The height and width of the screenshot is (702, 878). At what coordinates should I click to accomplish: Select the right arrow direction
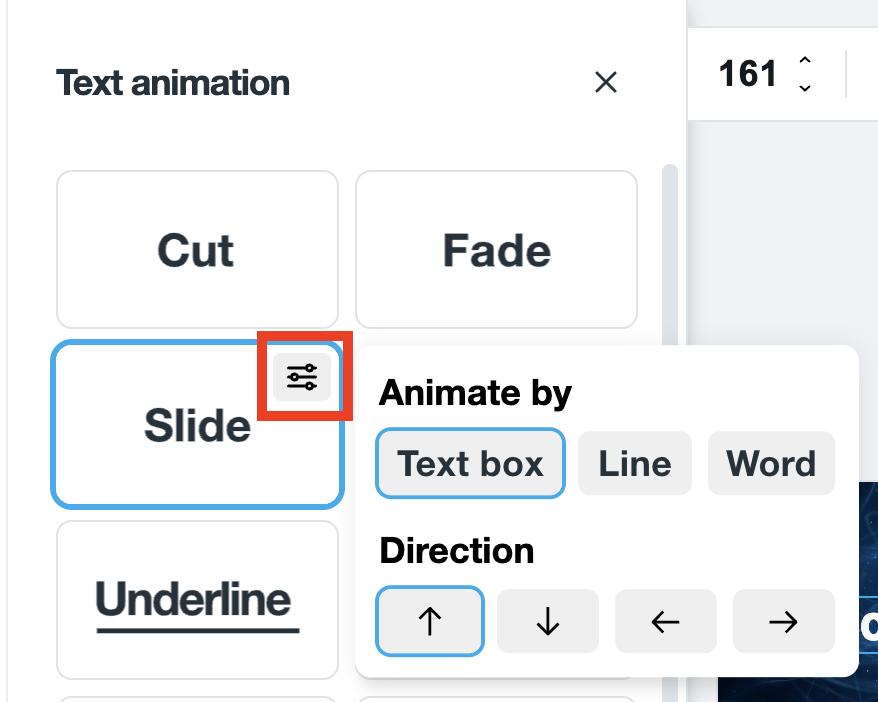click(783, 621)
